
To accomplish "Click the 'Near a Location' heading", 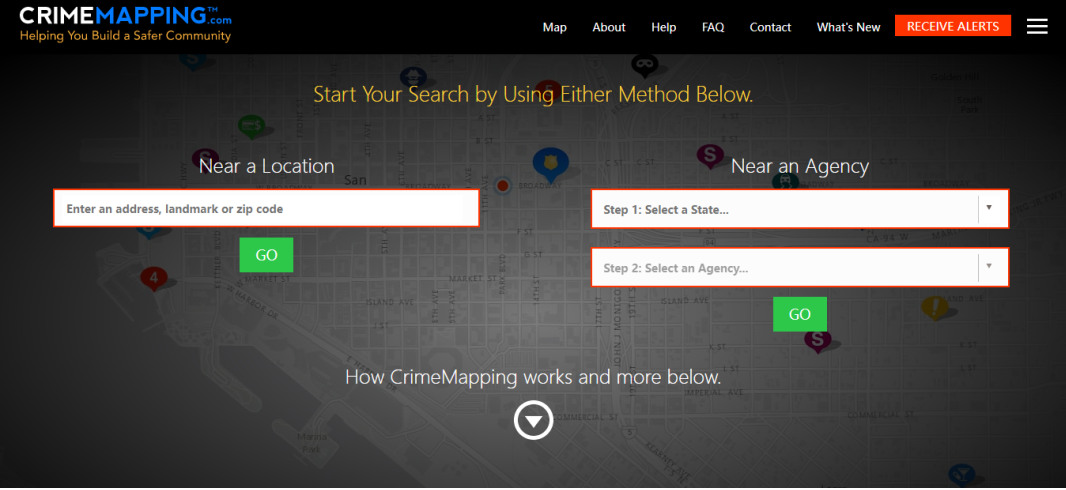I will point(266,166).
